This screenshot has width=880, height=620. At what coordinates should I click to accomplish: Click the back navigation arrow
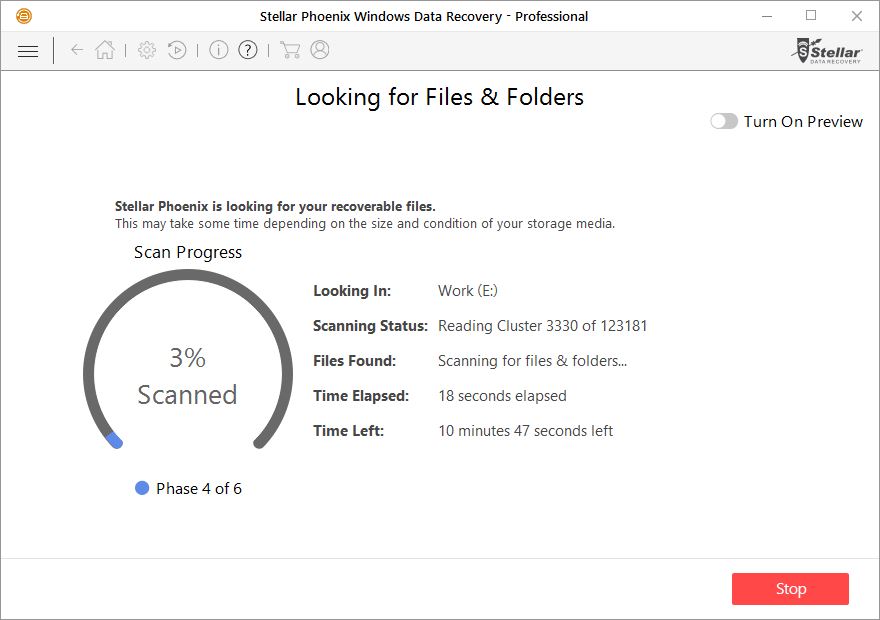(x=76, y=49)
